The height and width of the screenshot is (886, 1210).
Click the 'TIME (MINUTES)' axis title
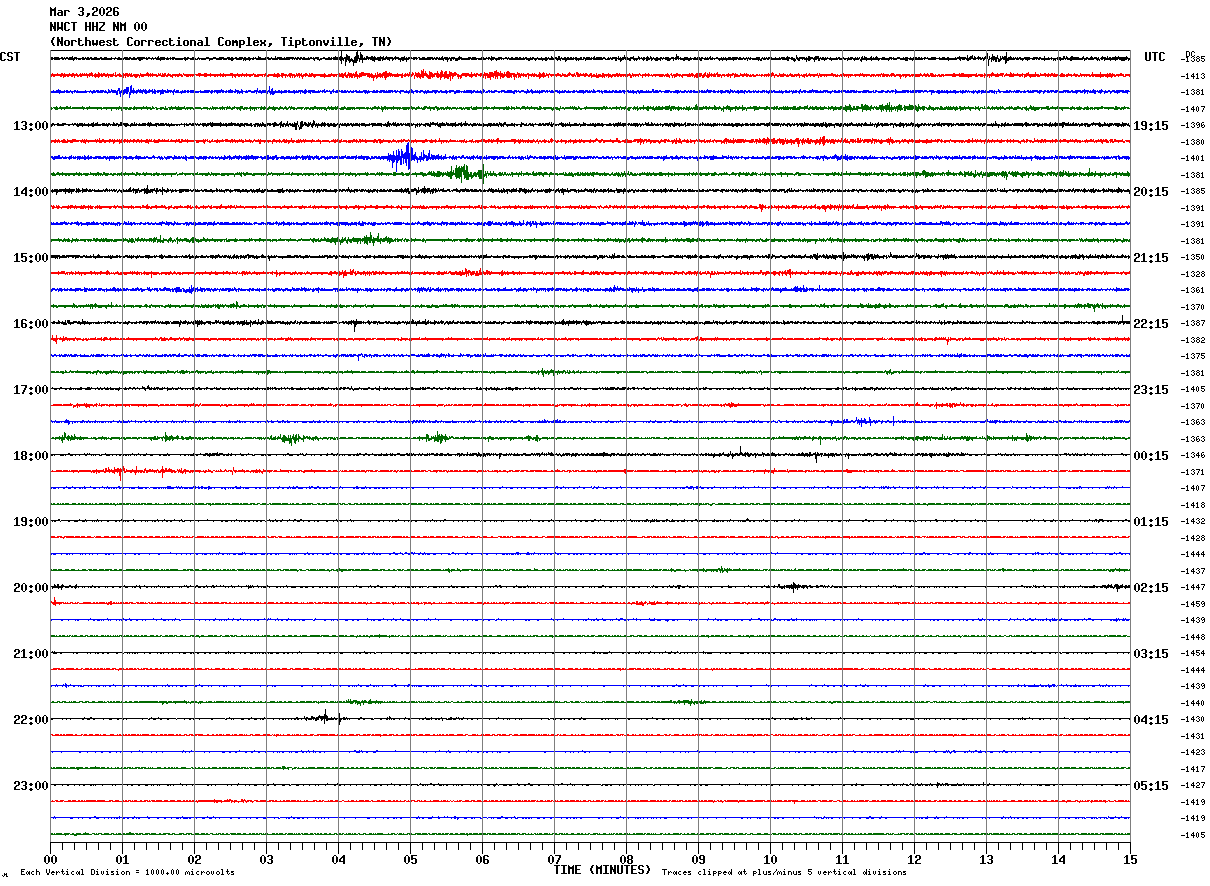602,870
